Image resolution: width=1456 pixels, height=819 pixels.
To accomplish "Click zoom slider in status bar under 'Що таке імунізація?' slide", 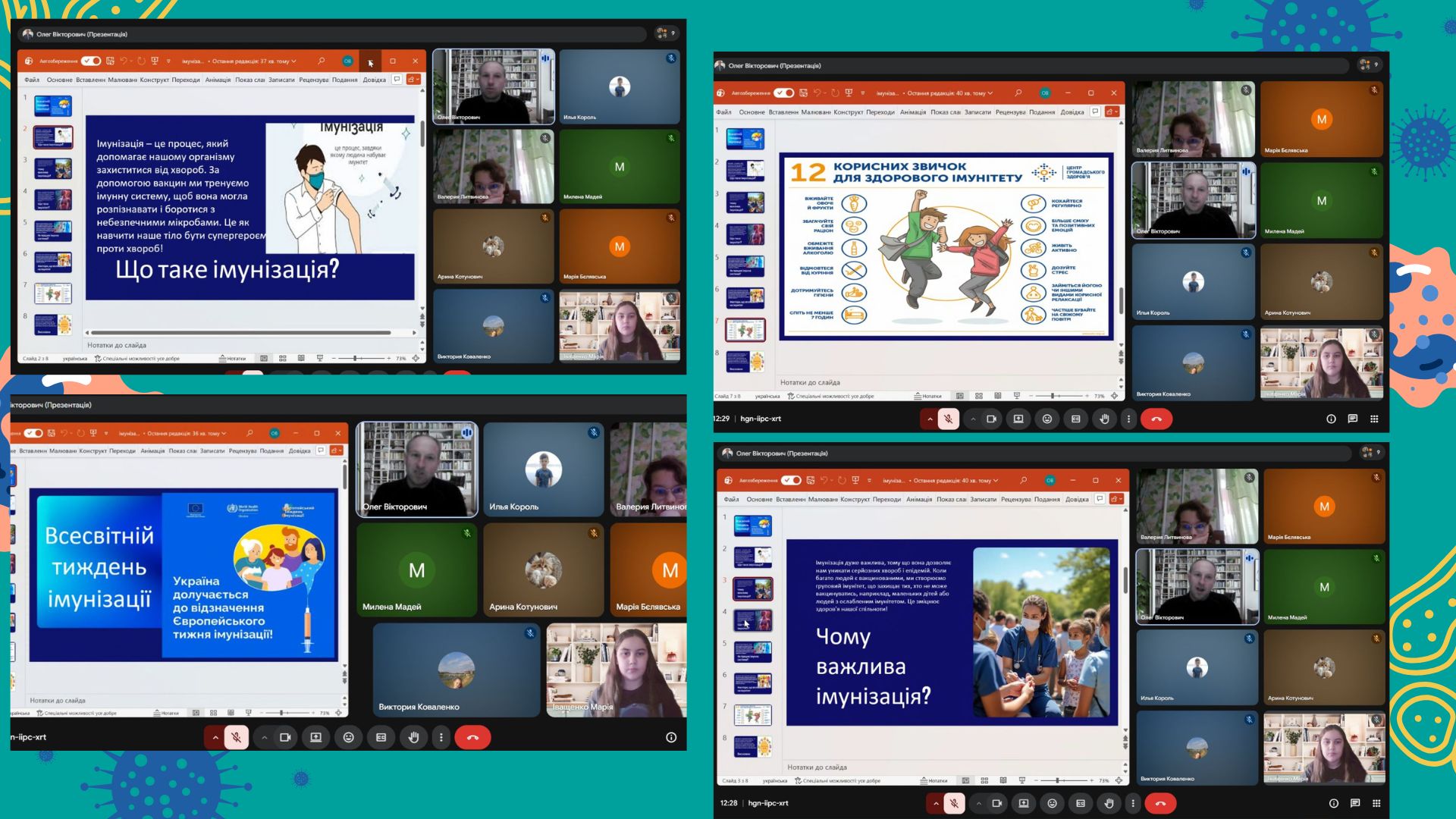I will click(x=355, y=358).
